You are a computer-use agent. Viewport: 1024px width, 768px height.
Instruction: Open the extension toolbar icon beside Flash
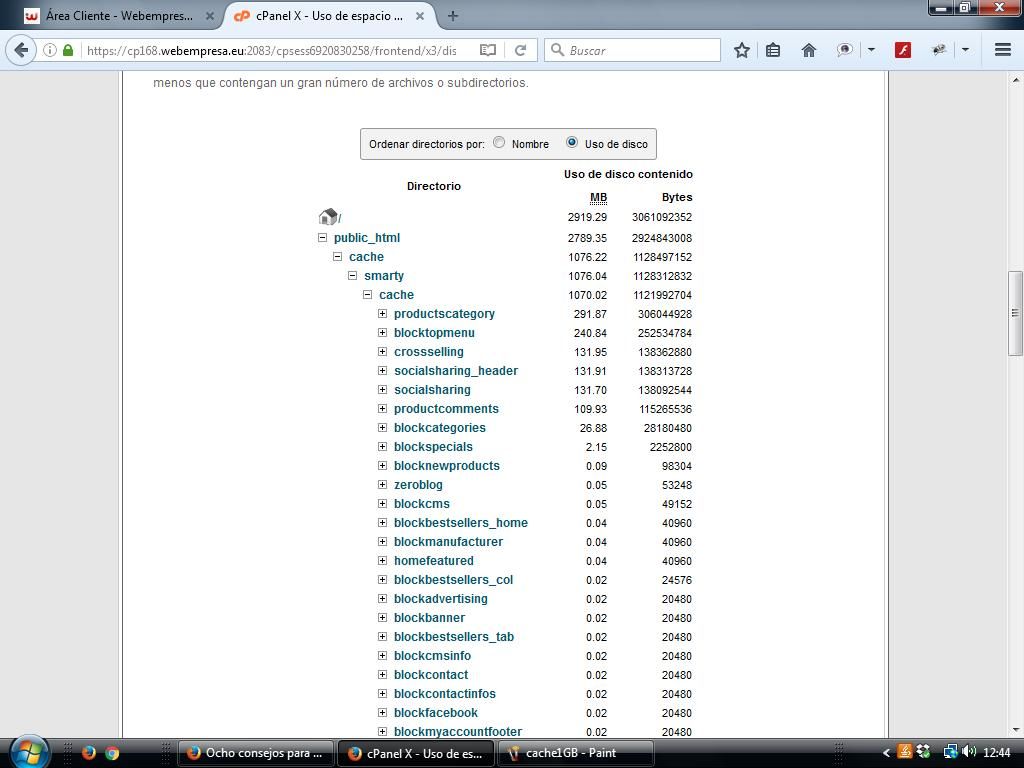click(939, 50)
